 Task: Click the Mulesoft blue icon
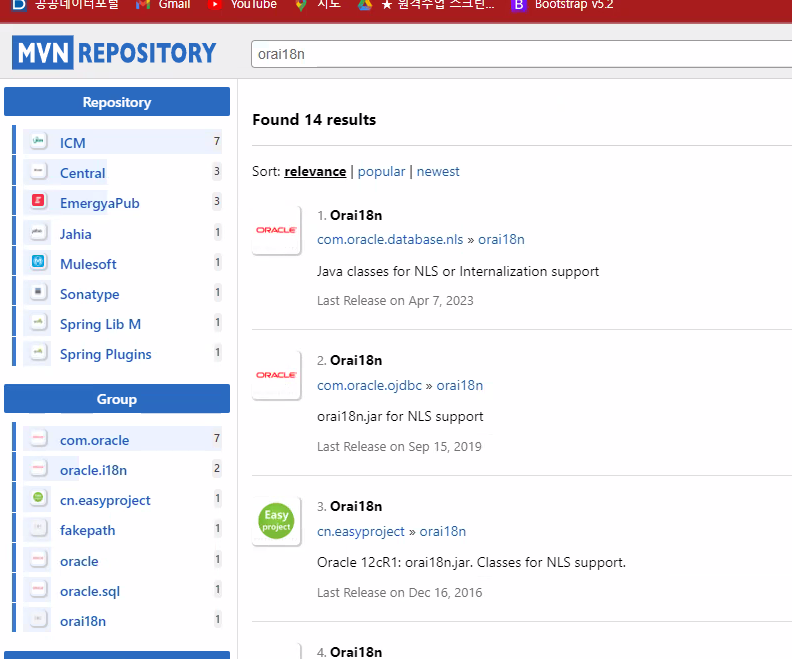pyautogui.click(x=38, y=262)
